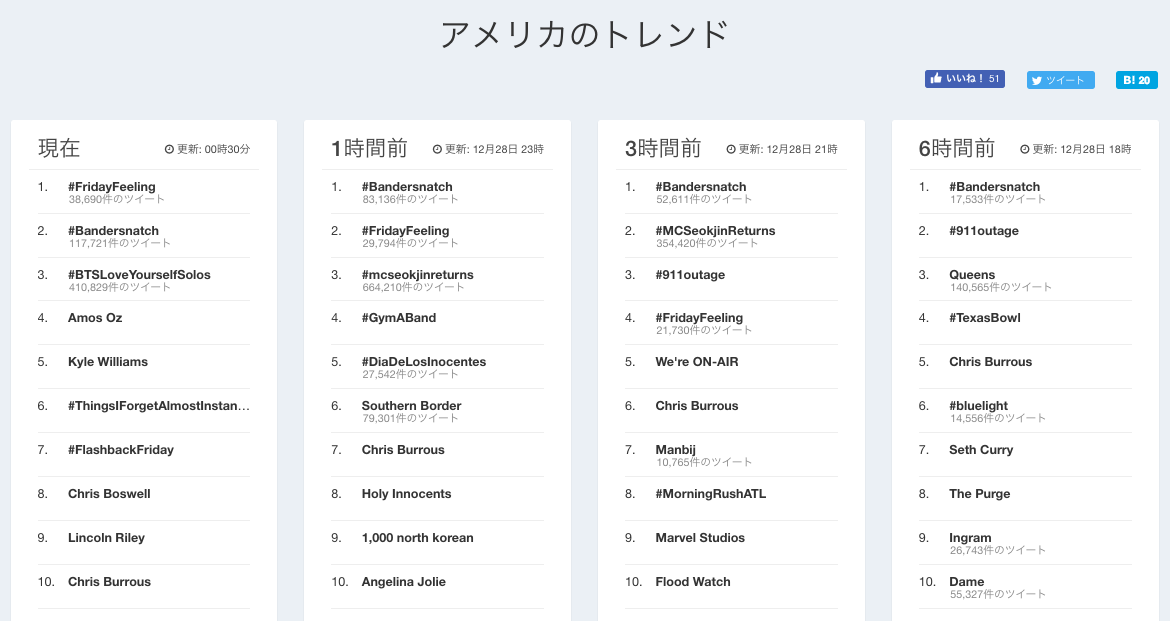This screenshot has width=1170, height=621.
Task: Click clock icon in the 6時間前 column header
Action: tap(1025, 149)
